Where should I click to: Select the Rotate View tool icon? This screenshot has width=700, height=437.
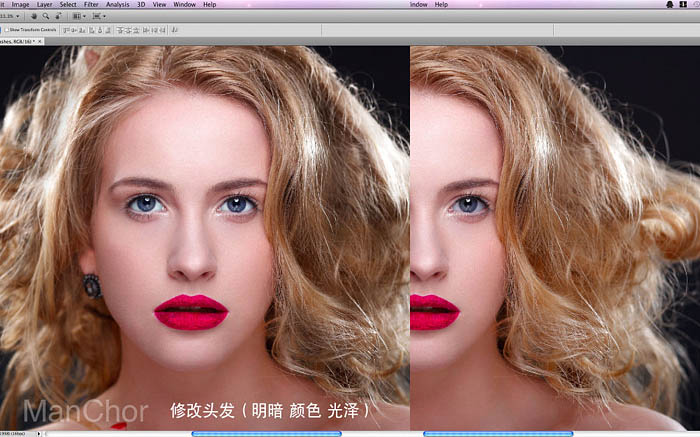58,16
